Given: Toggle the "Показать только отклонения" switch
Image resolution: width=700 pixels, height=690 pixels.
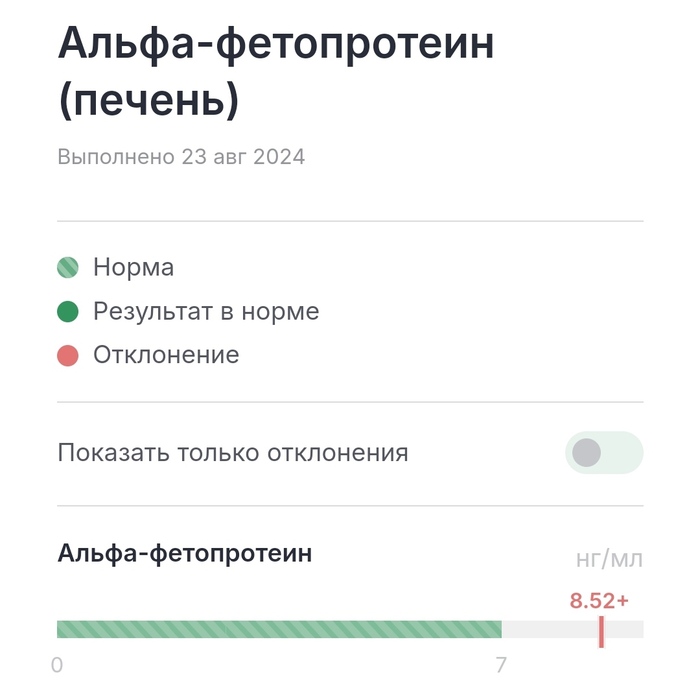Looking at the screenshot, I should click(603, 453).
